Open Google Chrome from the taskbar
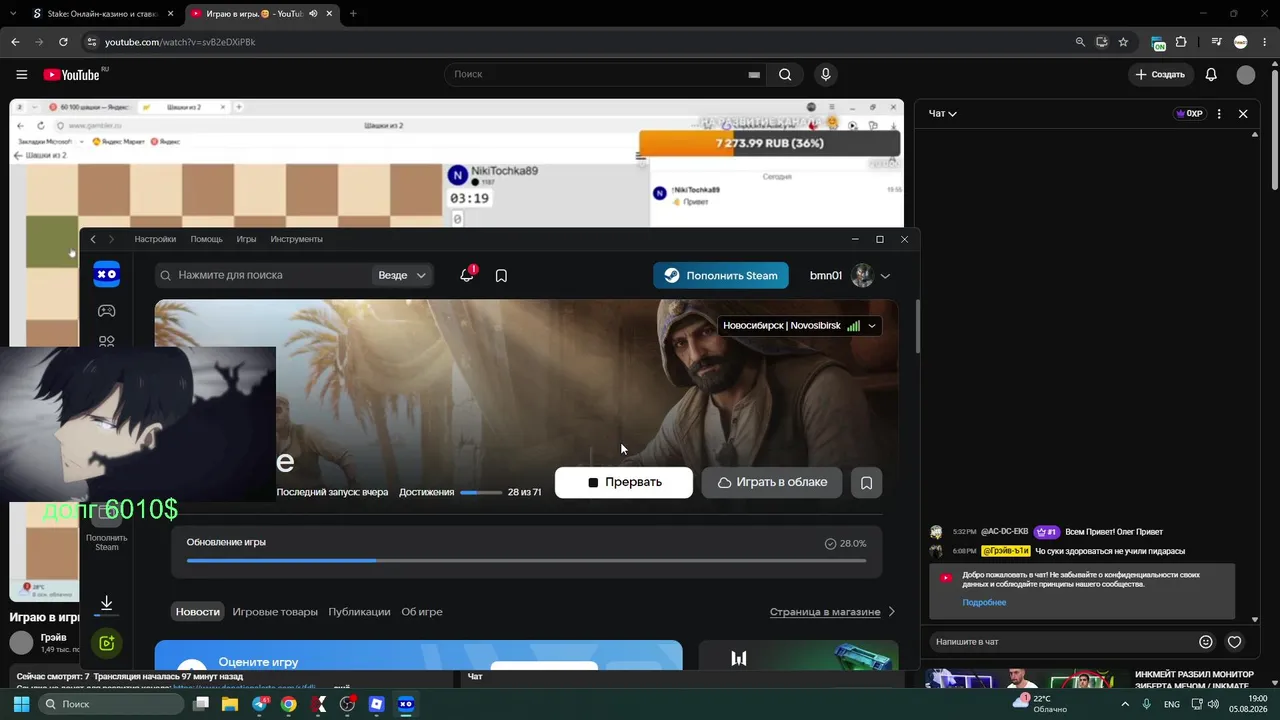The image size is (1280, 720). point(289,704)
